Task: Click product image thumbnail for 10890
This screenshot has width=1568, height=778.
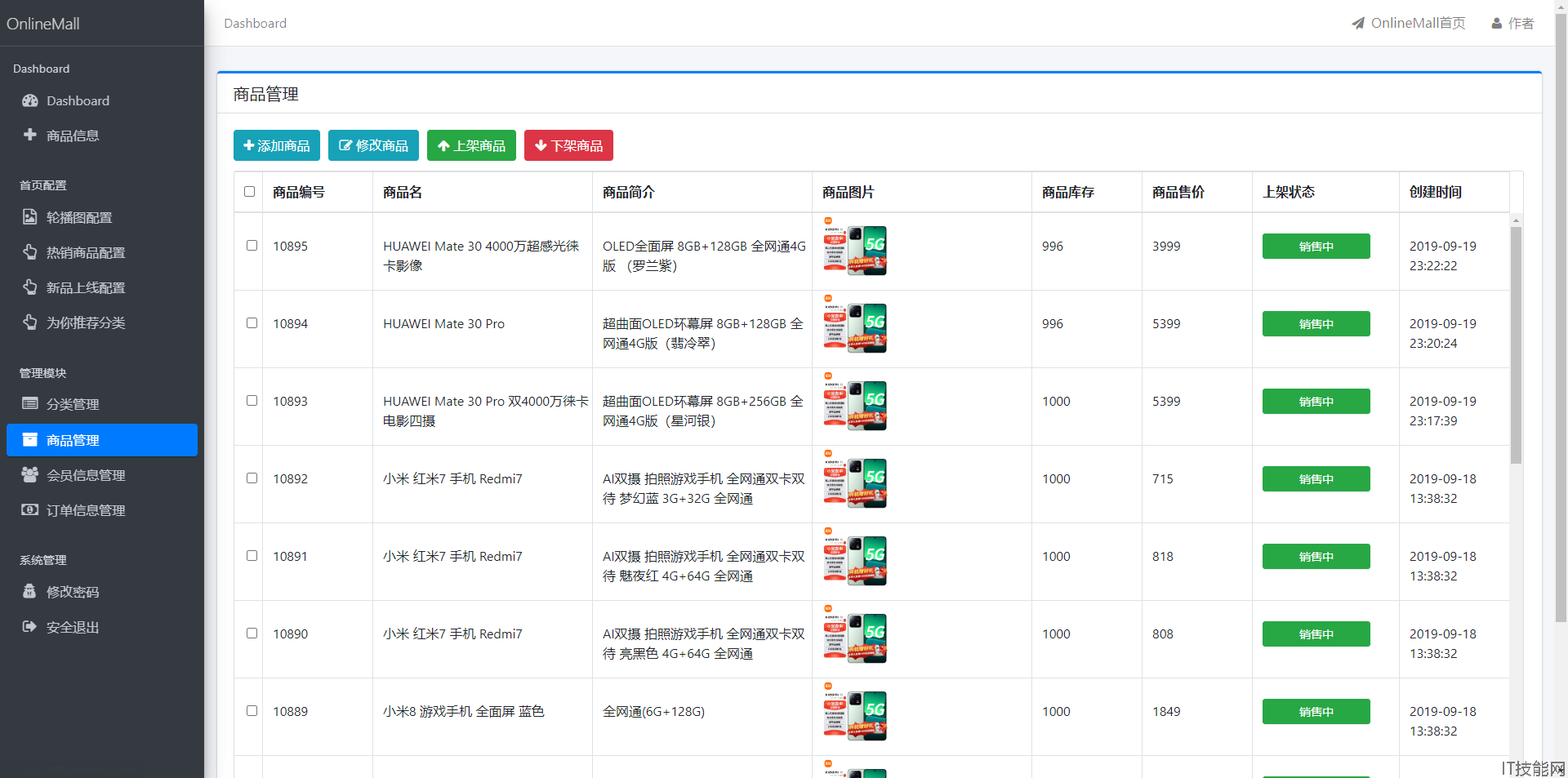Action: pyautogui.click(x=854, y=635)
